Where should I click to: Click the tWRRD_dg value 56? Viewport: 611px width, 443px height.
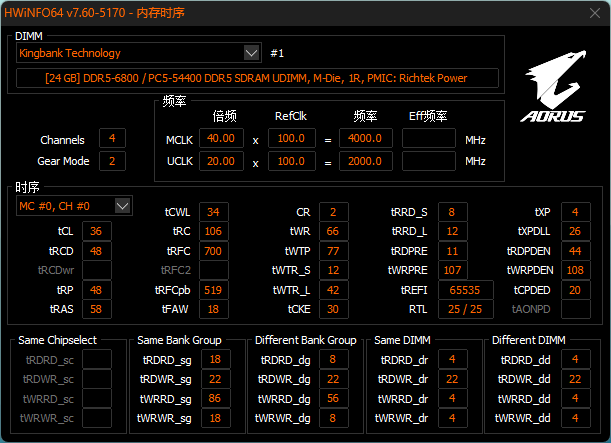[334, 398]
